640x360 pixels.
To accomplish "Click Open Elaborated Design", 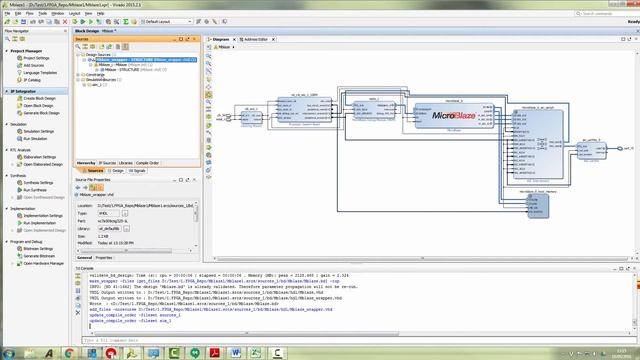I will coord(42,164).
